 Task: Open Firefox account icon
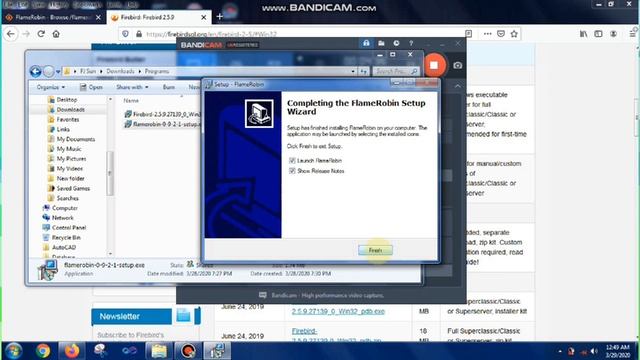613,34
